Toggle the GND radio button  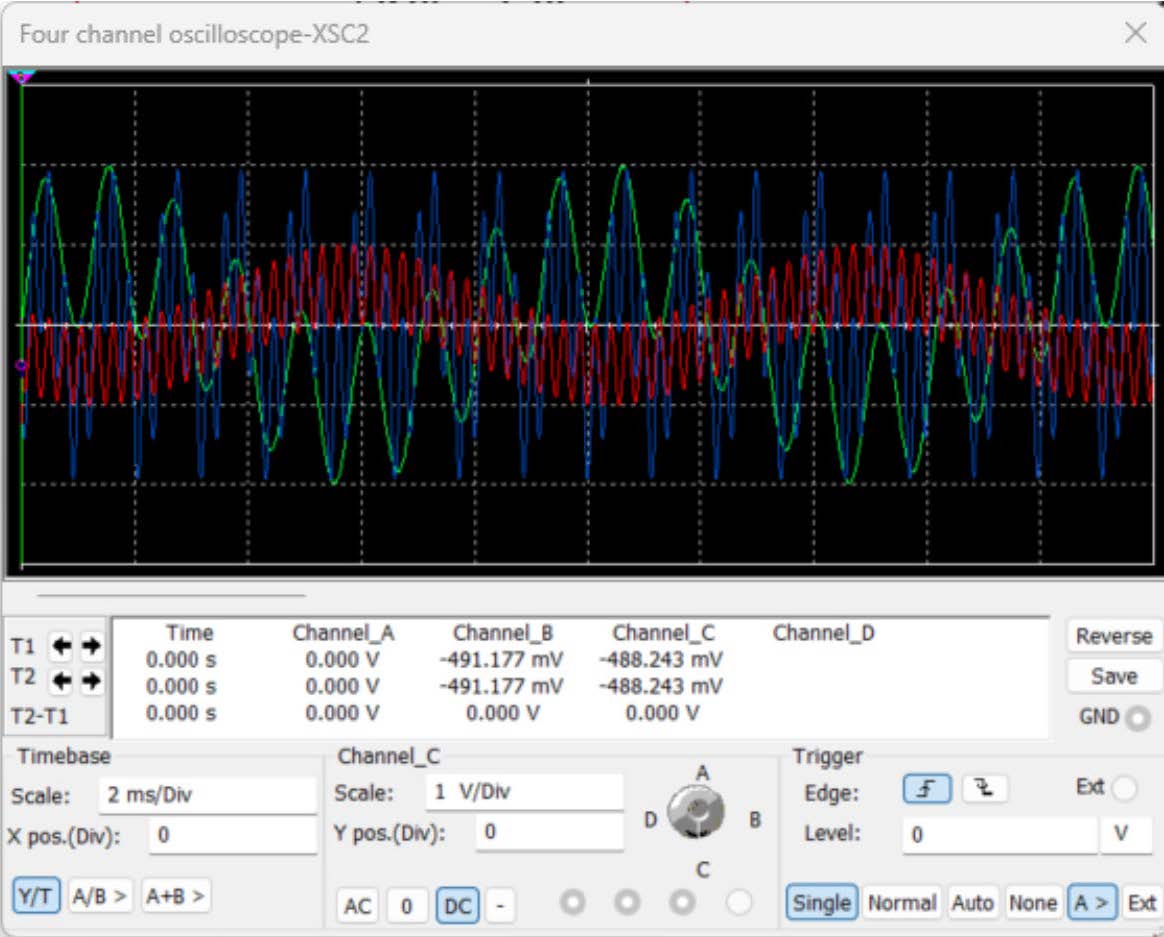1138,718
